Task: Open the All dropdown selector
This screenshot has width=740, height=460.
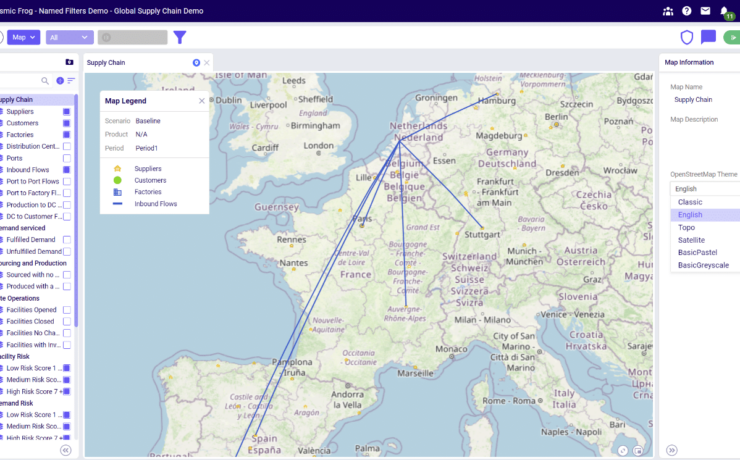Action: tap(69, 37)
